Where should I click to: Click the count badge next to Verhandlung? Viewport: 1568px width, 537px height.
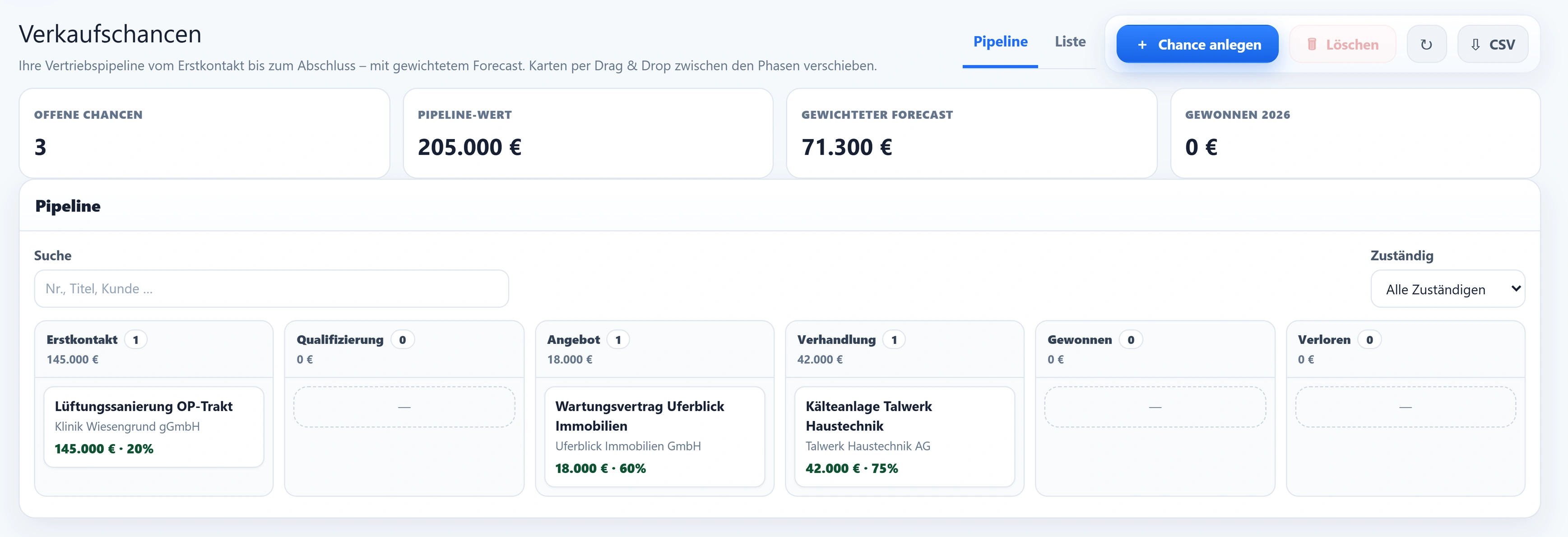[894, 340]
